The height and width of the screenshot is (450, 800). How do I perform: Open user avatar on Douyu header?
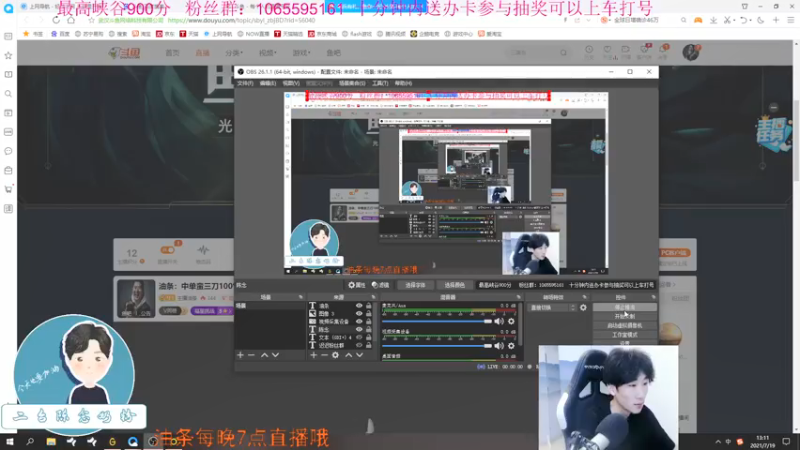click(x=691, y=52)
